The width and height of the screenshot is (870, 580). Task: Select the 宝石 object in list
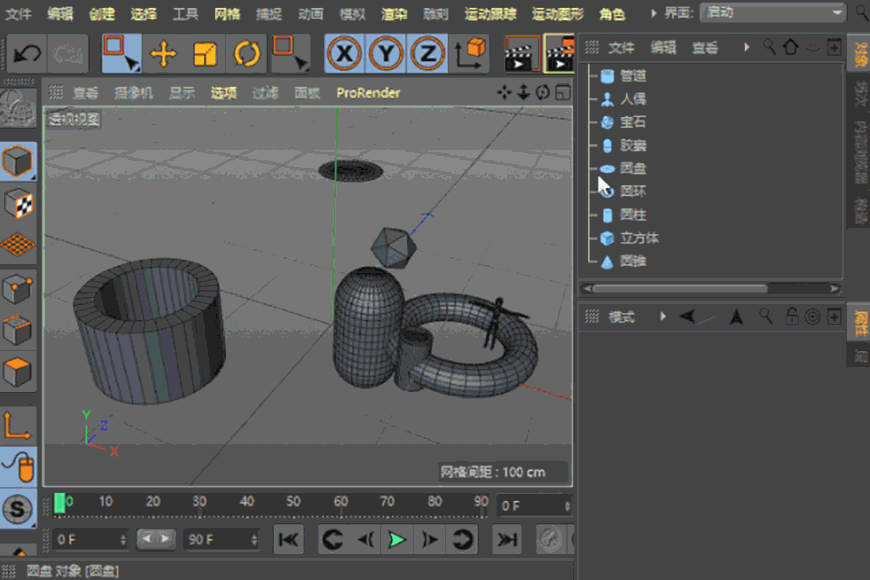click(633, 122)
